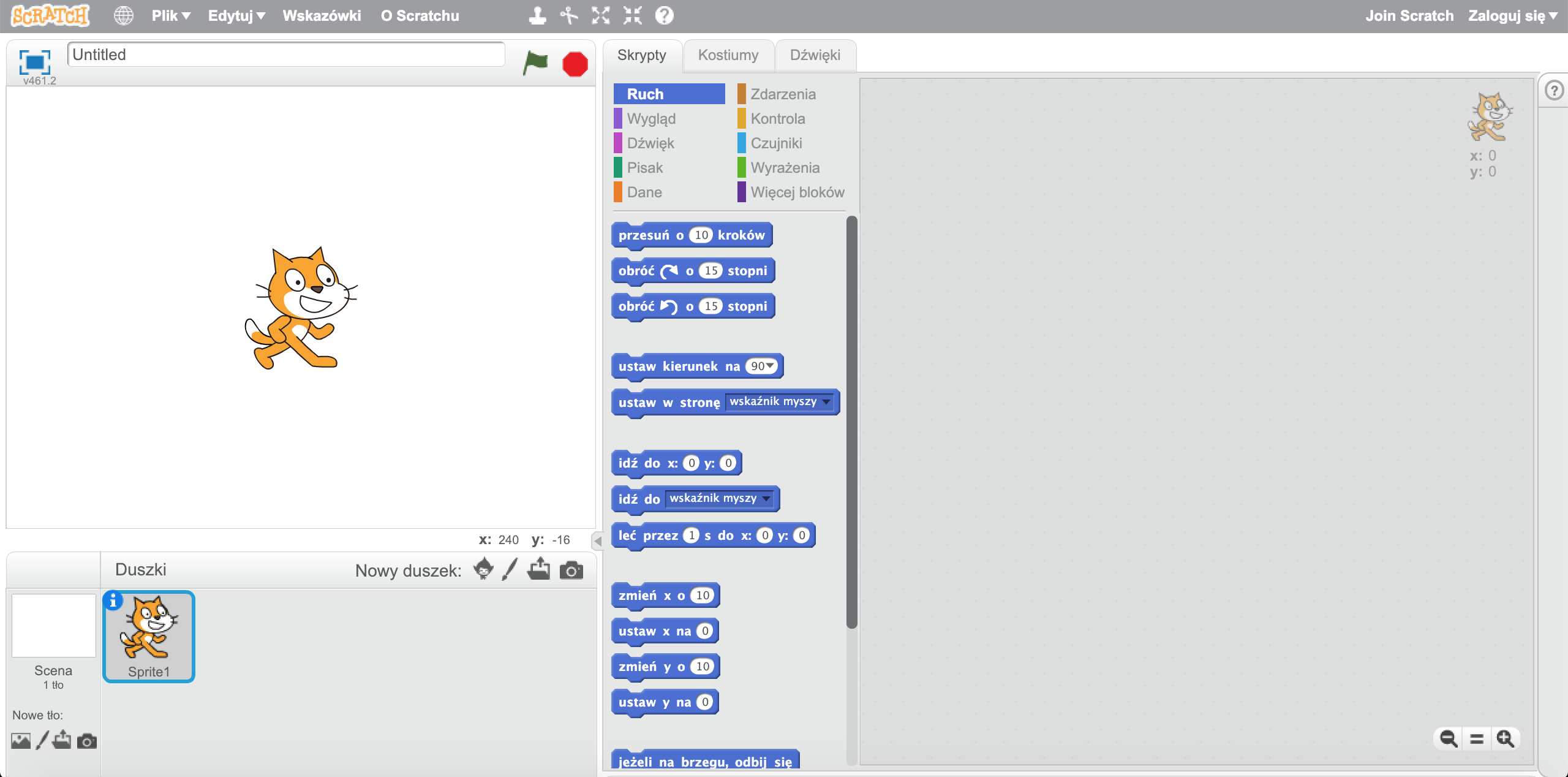Image resolution: width=1568 pixels, height=777 pixels.
Task: Select the Delete scissors tool
Action: click(569, 16)
